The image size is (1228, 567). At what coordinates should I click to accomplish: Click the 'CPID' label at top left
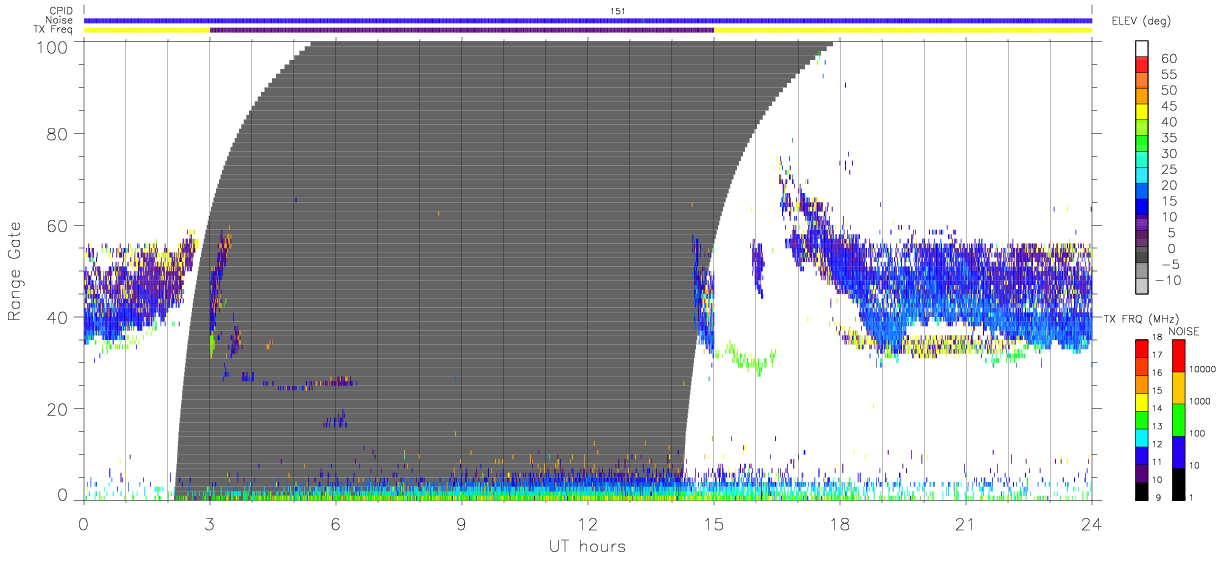click(60, 10)
